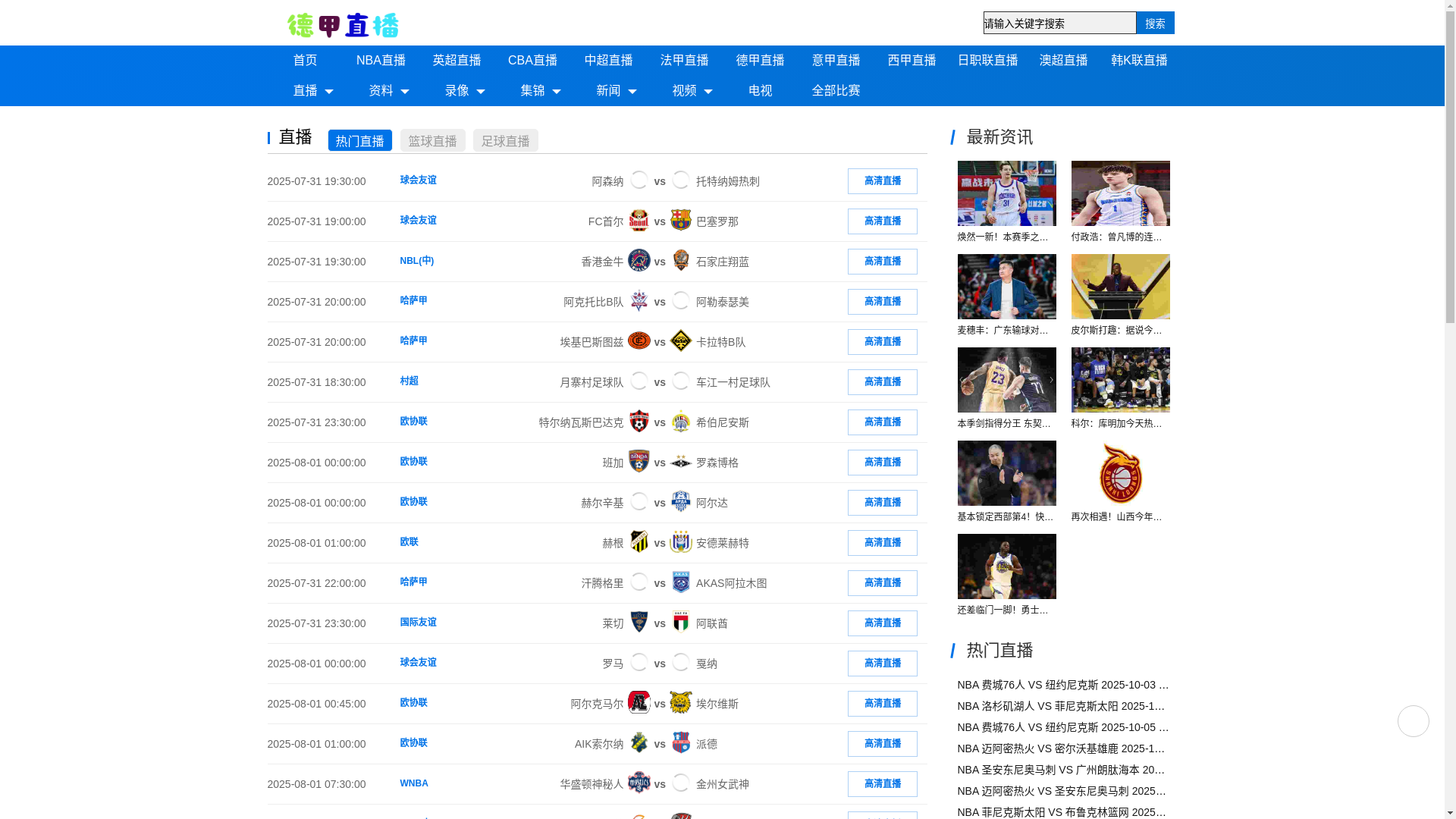Click the 派德 team logo
Image resolution: width=1456 pixels, height=819 pixels.
681,743
